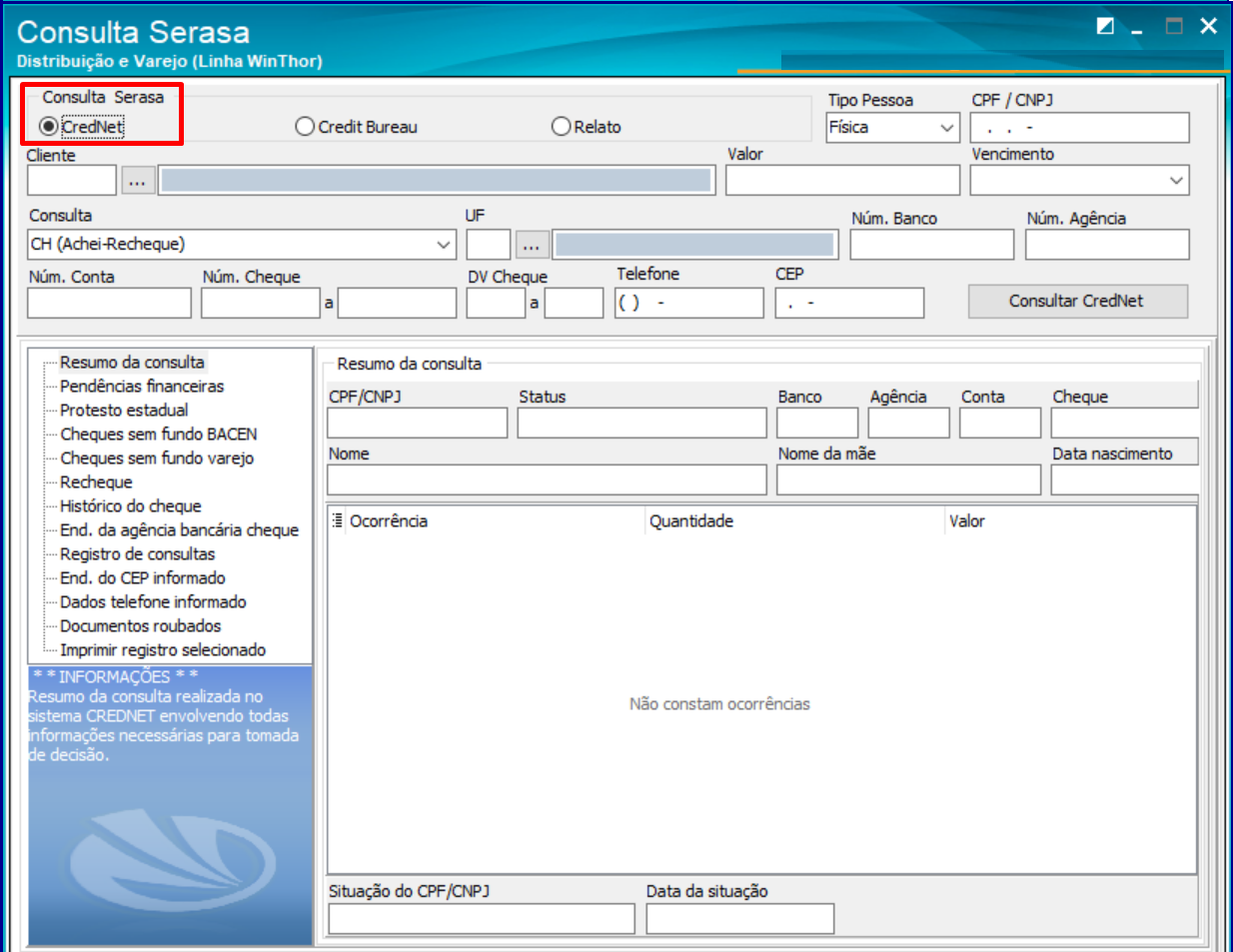This screenshot has width=1233, height=952.
Task: Choose the Relato radio option
Action: point(587,127)
